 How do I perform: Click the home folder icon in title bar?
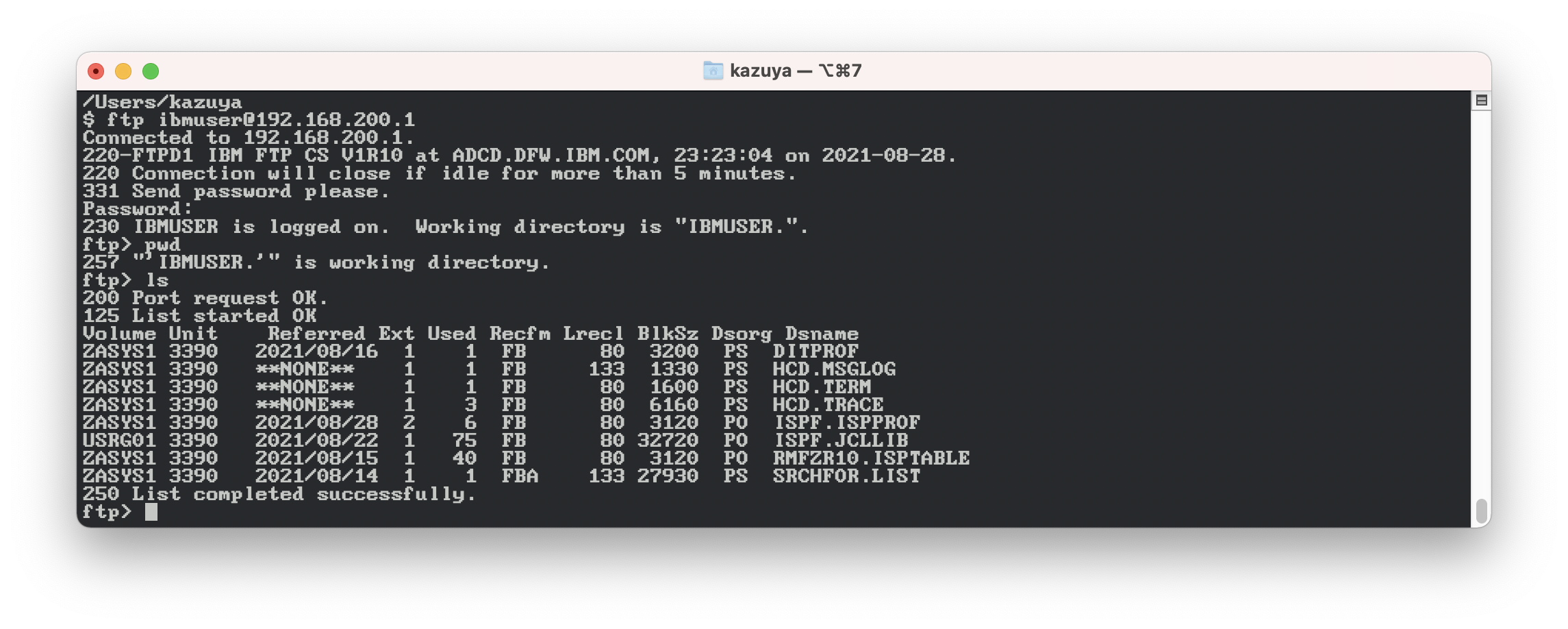(x=713, y=71)
